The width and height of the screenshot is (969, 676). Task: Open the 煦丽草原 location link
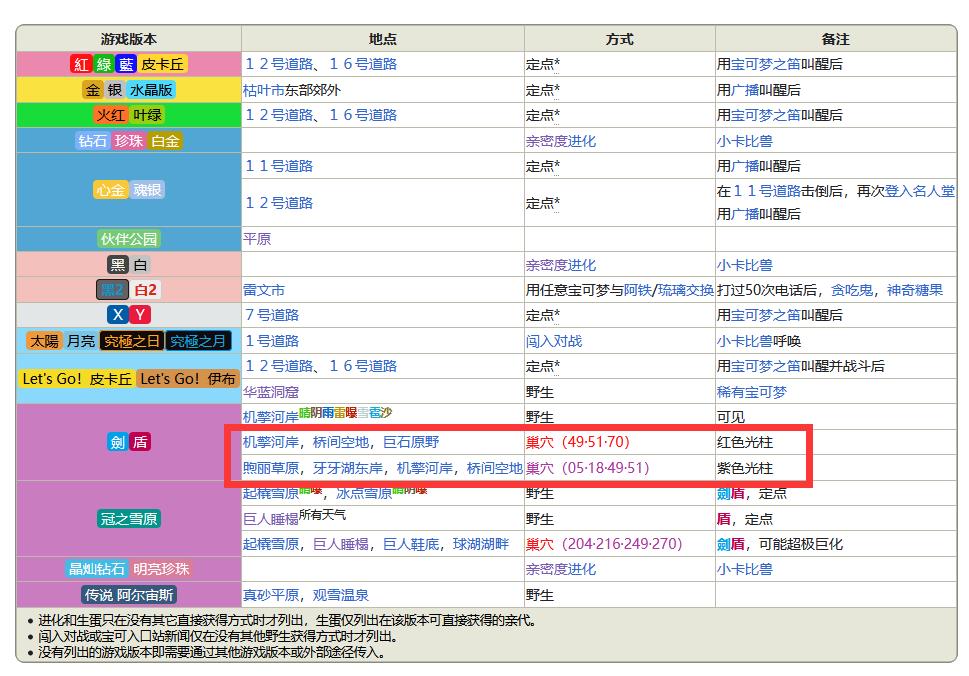(271, 468)
